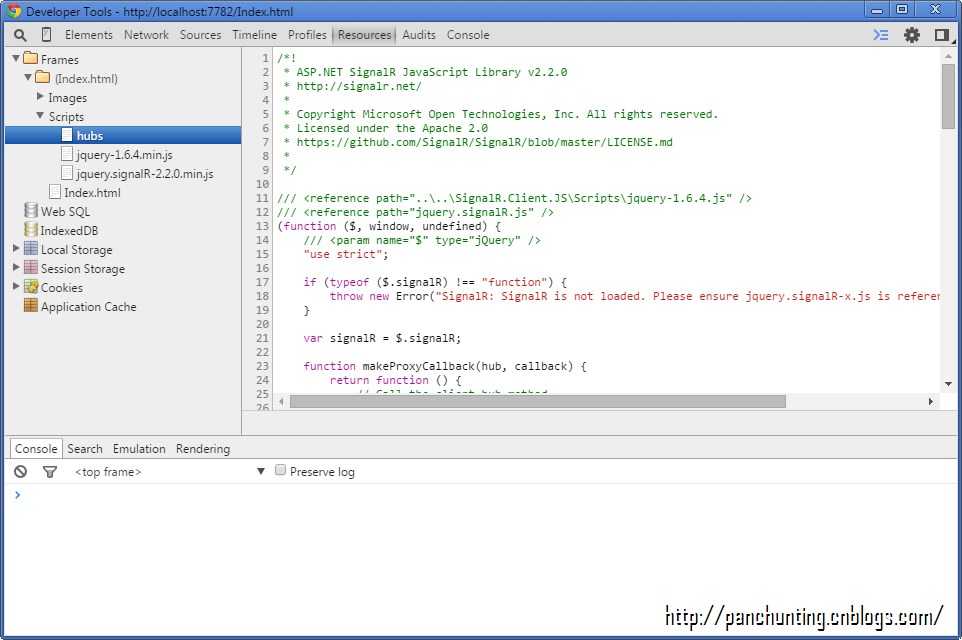Image resolution: width=962 pixels, height=640 pixels.
Task: Open the top frame context dropdown
Action: point(170,472)
